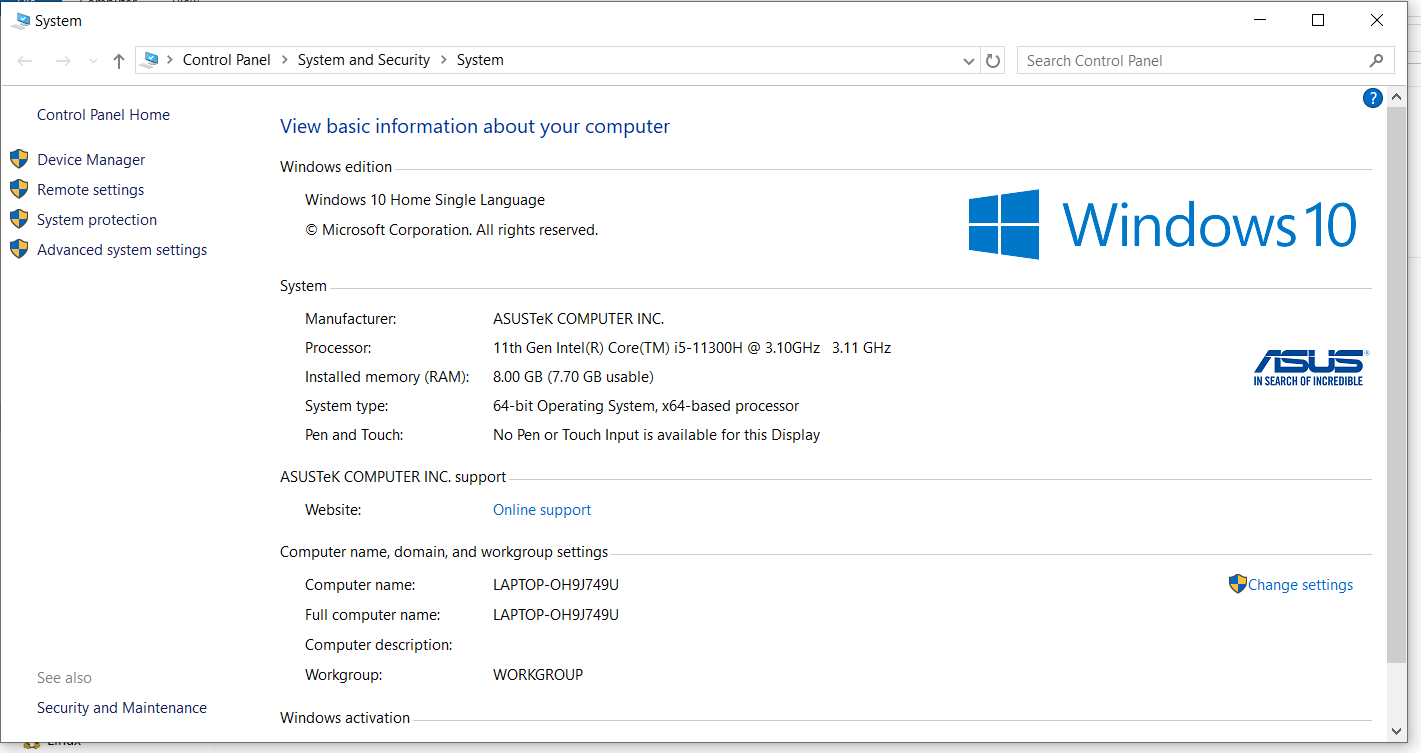Open Change settings for computer name
Image resolution: width=1421 pixels, height=753 pixels.
[1300, 585]
